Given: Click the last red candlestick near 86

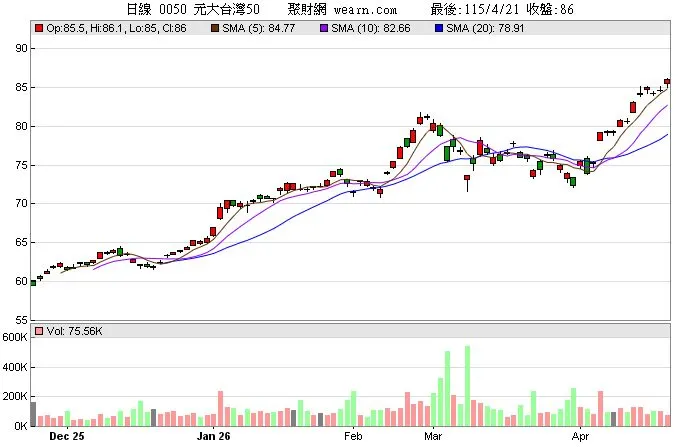Looking at the screenshot, I should pyautogui.click(x=667, y=81).
